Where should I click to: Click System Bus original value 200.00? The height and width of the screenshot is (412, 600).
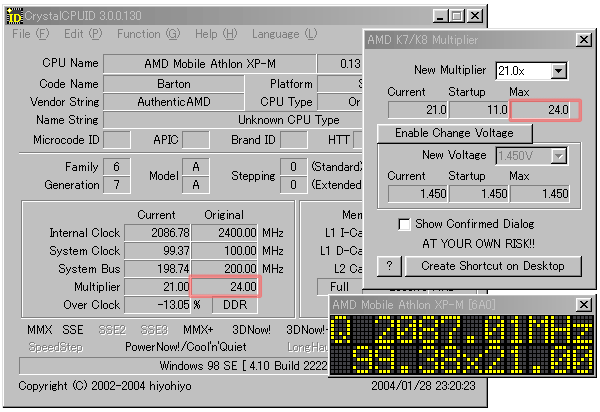[224, 269]
